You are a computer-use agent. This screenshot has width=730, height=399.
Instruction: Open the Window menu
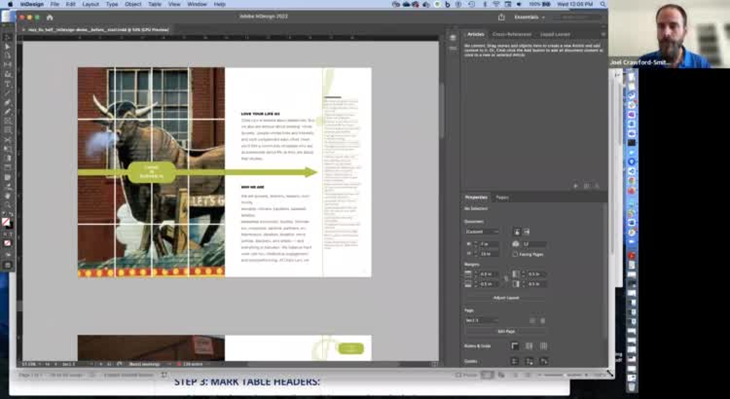click(197, 4)
